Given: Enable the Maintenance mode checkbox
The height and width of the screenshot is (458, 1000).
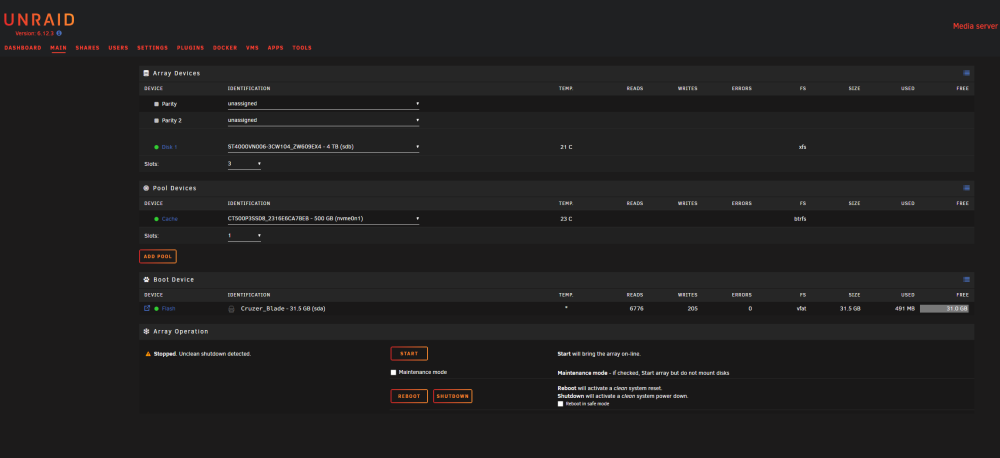Looking at the screenshot, I should coord(393,373).
